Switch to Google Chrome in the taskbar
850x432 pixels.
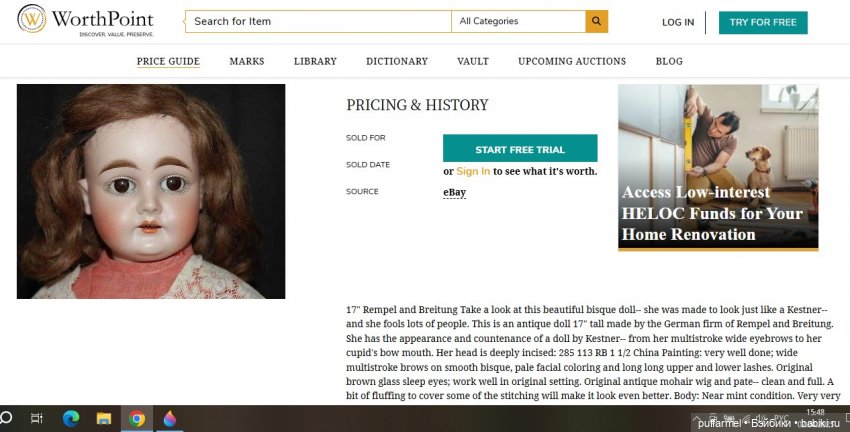136,418
